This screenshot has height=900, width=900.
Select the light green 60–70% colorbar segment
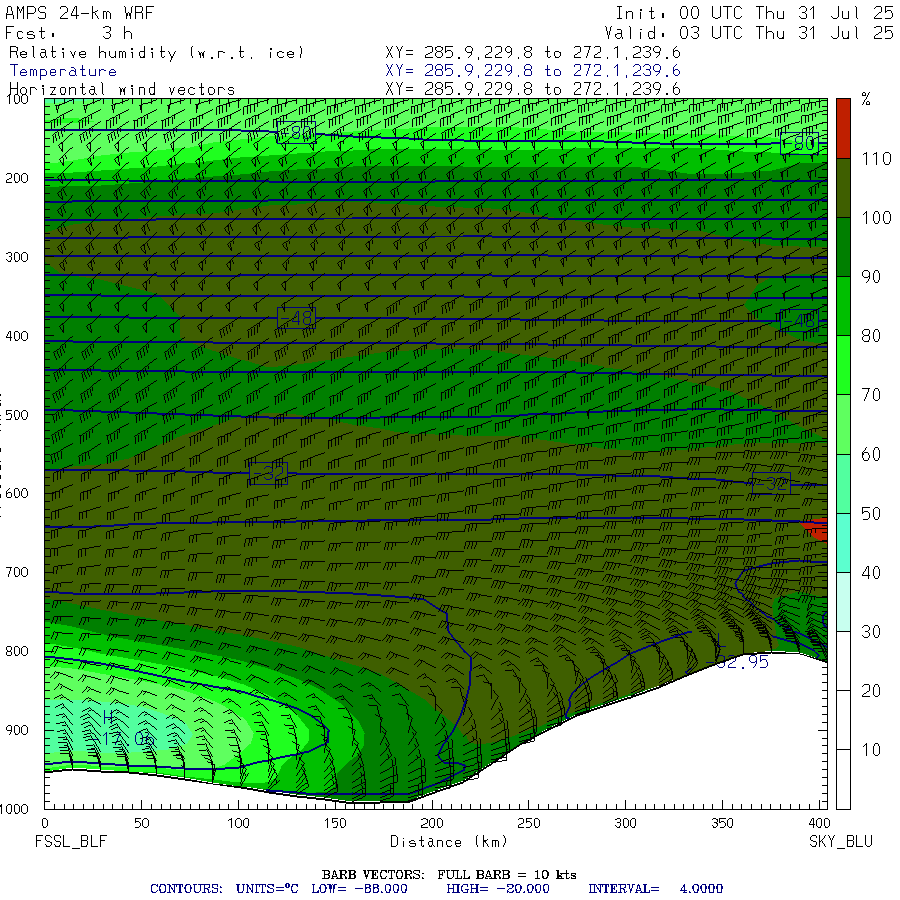pyautogui.click(x=843, y=424)
